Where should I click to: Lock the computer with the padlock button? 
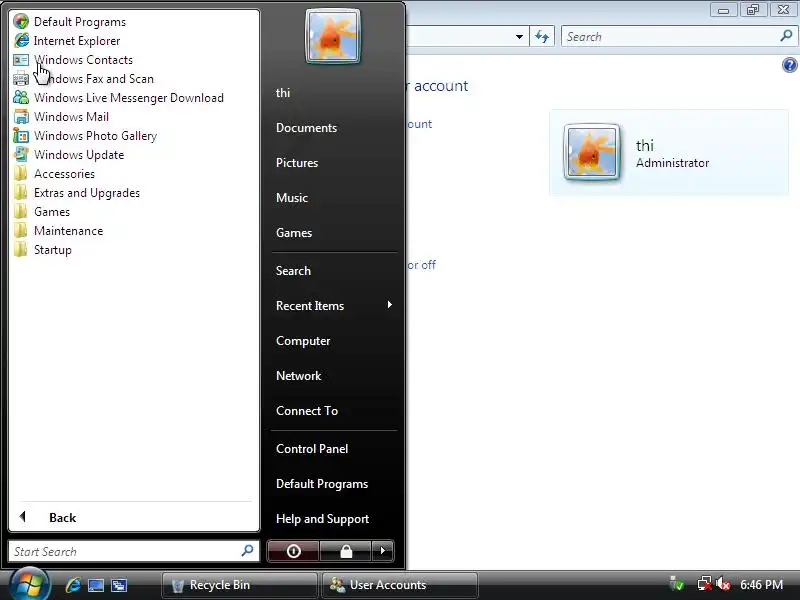point(346,551)
